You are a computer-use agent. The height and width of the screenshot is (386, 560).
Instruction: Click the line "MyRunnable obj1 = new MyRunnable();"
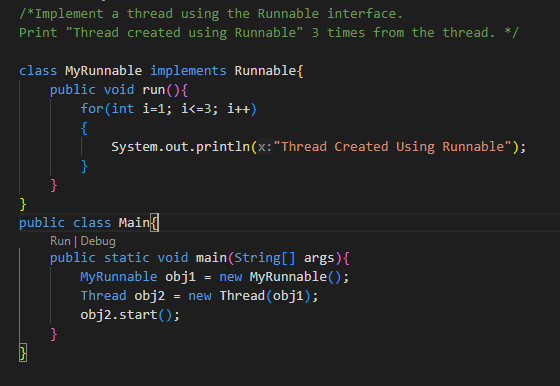[x=215, y=277]
